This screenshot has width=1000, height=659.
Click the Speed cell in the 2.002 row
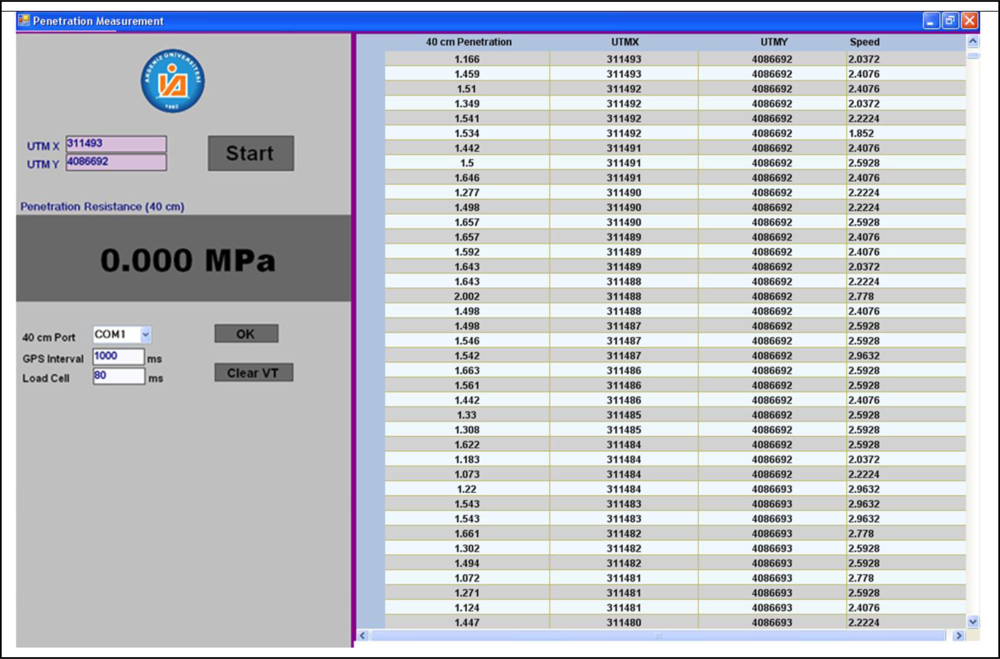(906, 297)
